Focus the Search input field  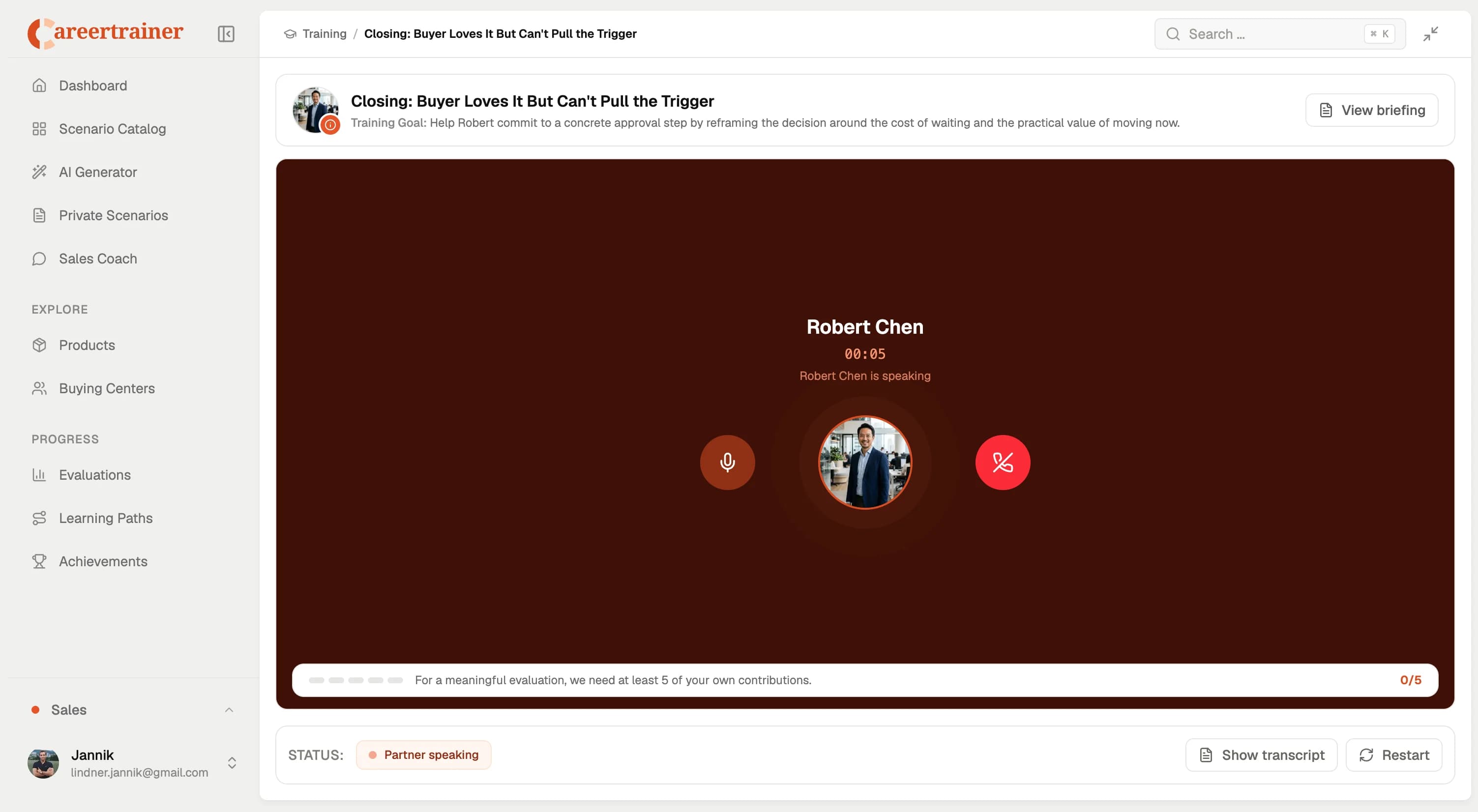click(x=1279, y=34)
